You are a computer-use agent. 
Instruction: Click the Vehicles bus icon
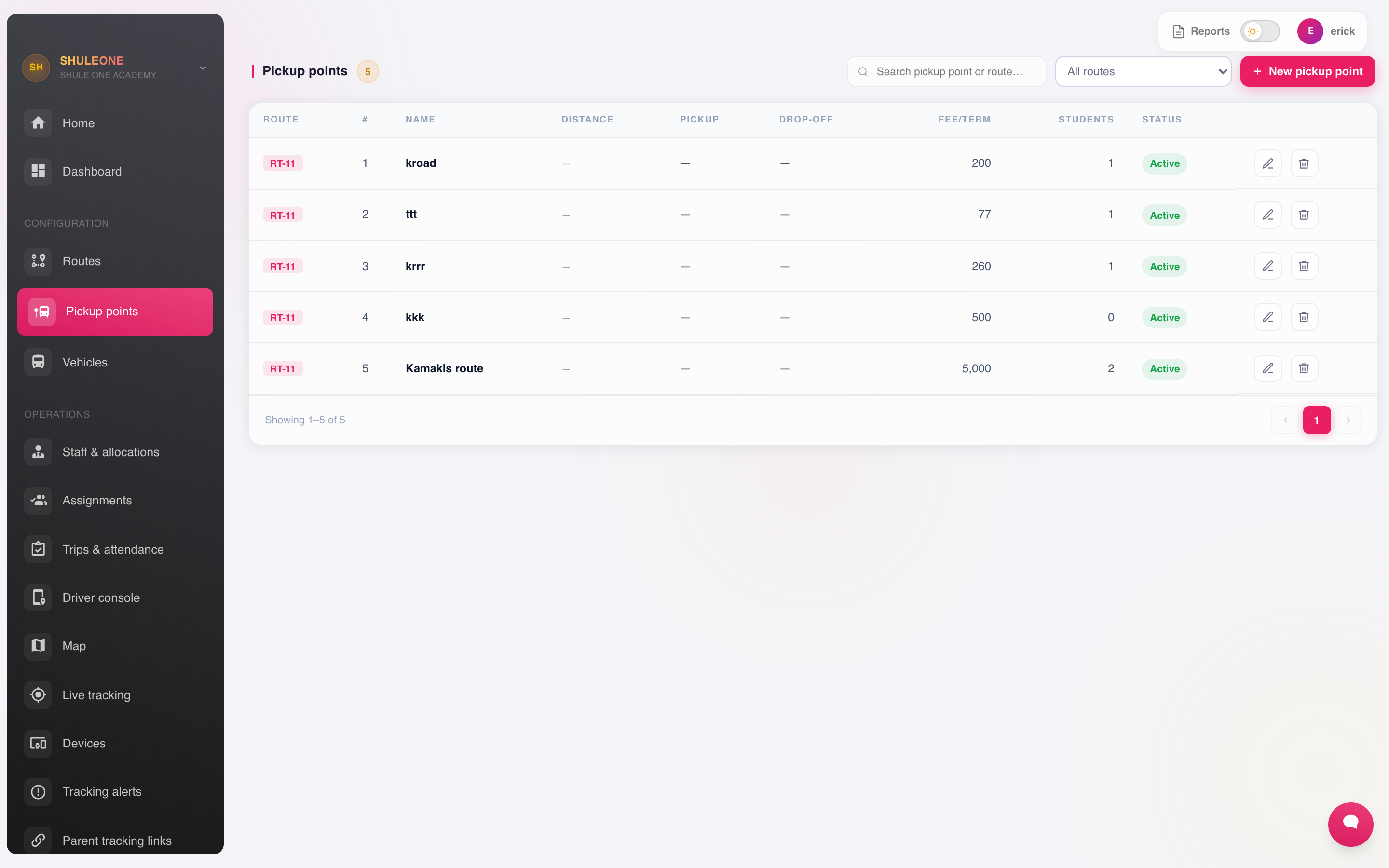pyautogui.click(x=38, y=362)
